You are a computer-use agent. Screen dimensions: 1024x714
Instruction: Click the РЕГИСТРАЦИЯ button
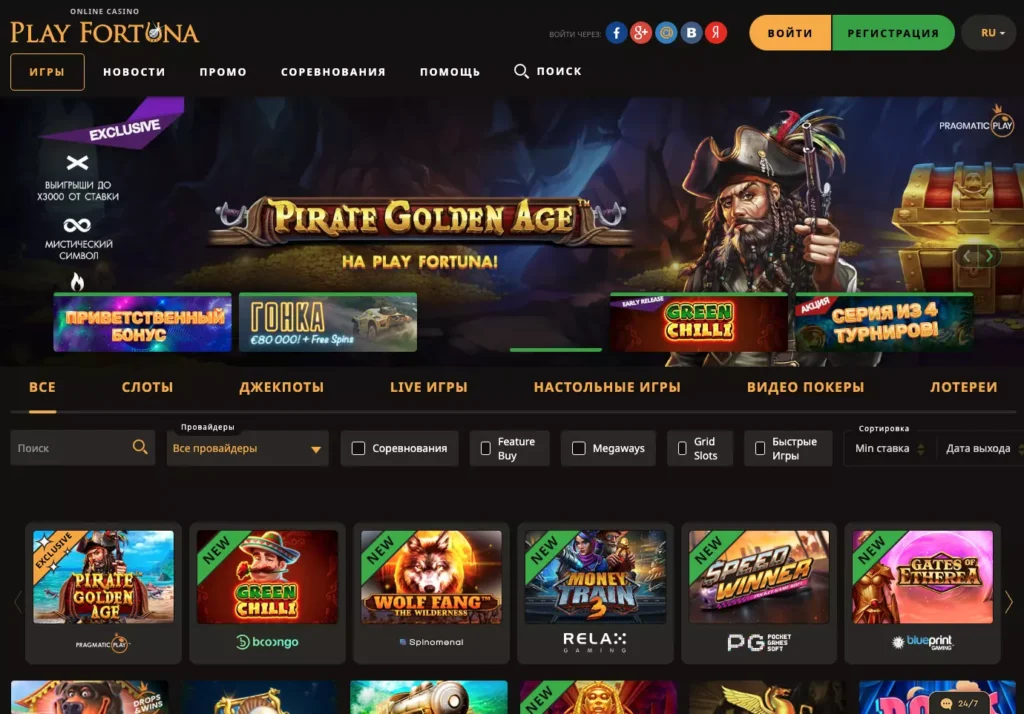click(x=893, y=33)
